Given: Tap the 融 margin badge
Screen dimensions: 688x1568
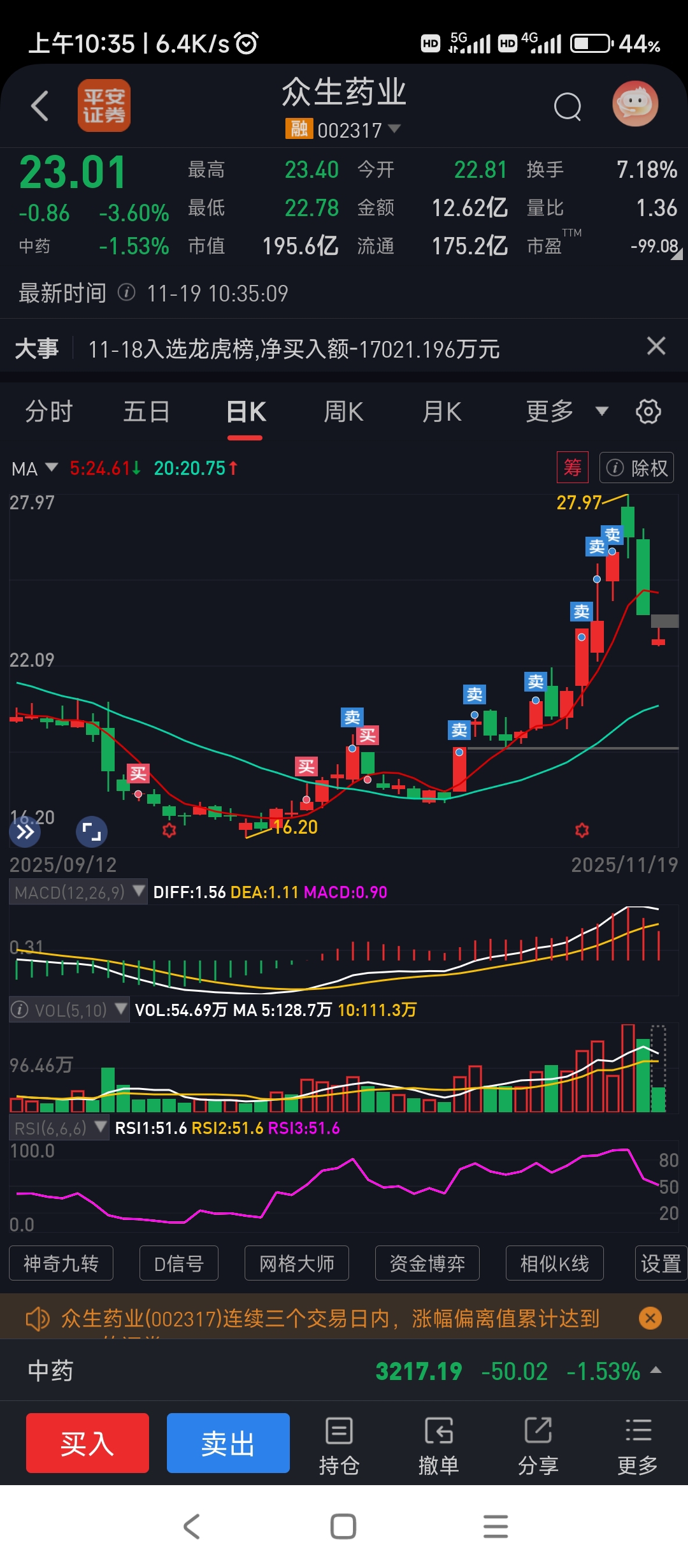Looking at the screenshot, I should click(x=299, y=129).
